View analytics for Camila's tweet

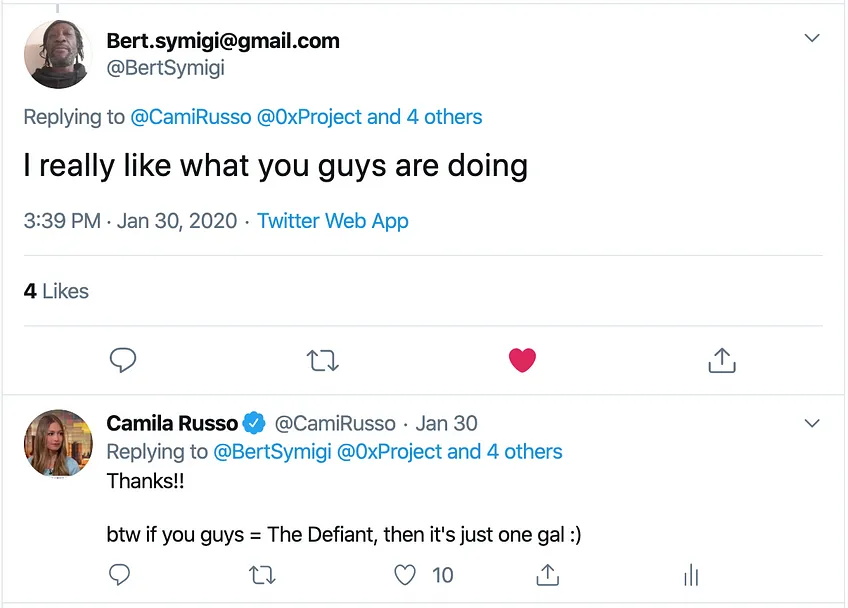tap(691, 575)
